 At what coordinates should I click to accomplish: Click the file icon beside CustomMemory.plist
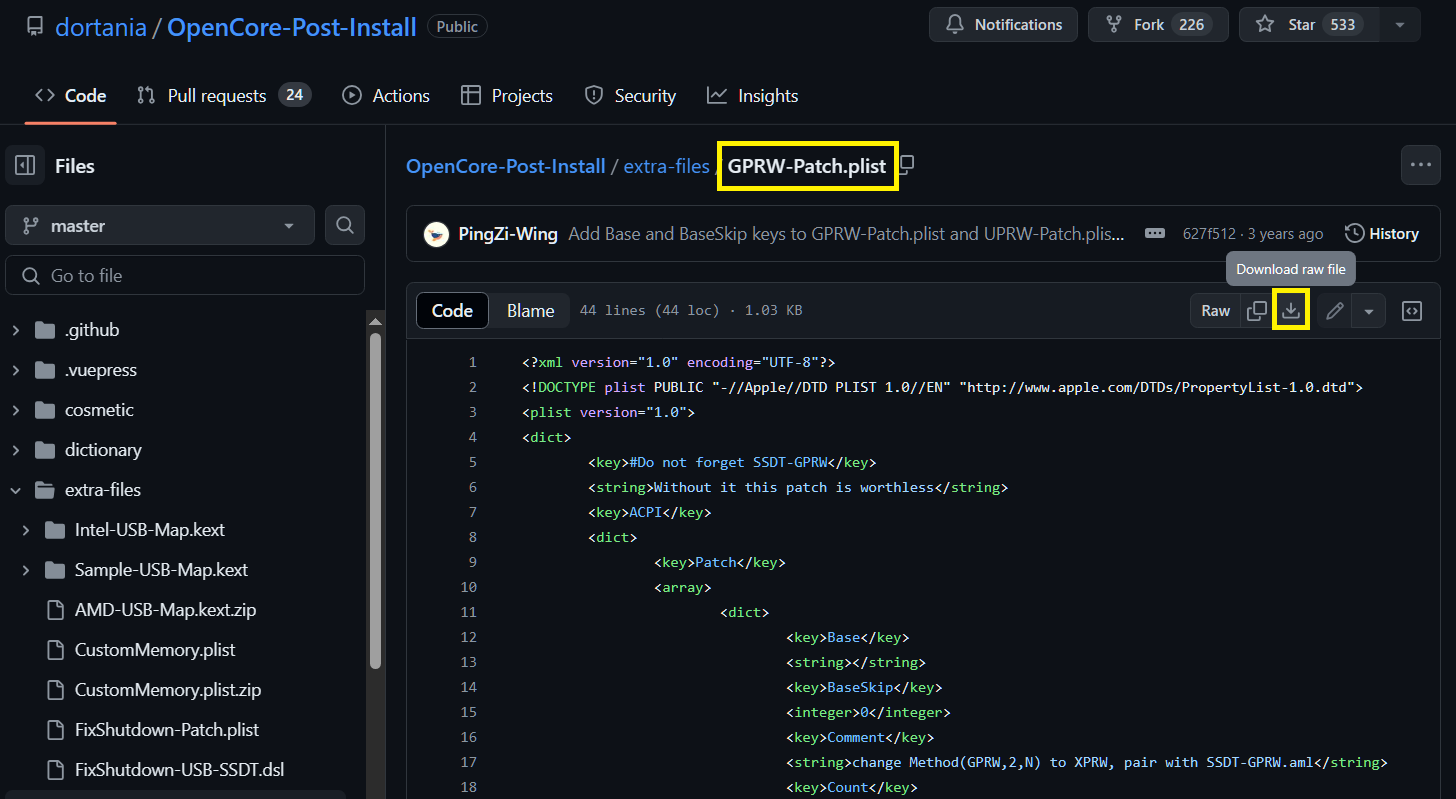[55, 650]
